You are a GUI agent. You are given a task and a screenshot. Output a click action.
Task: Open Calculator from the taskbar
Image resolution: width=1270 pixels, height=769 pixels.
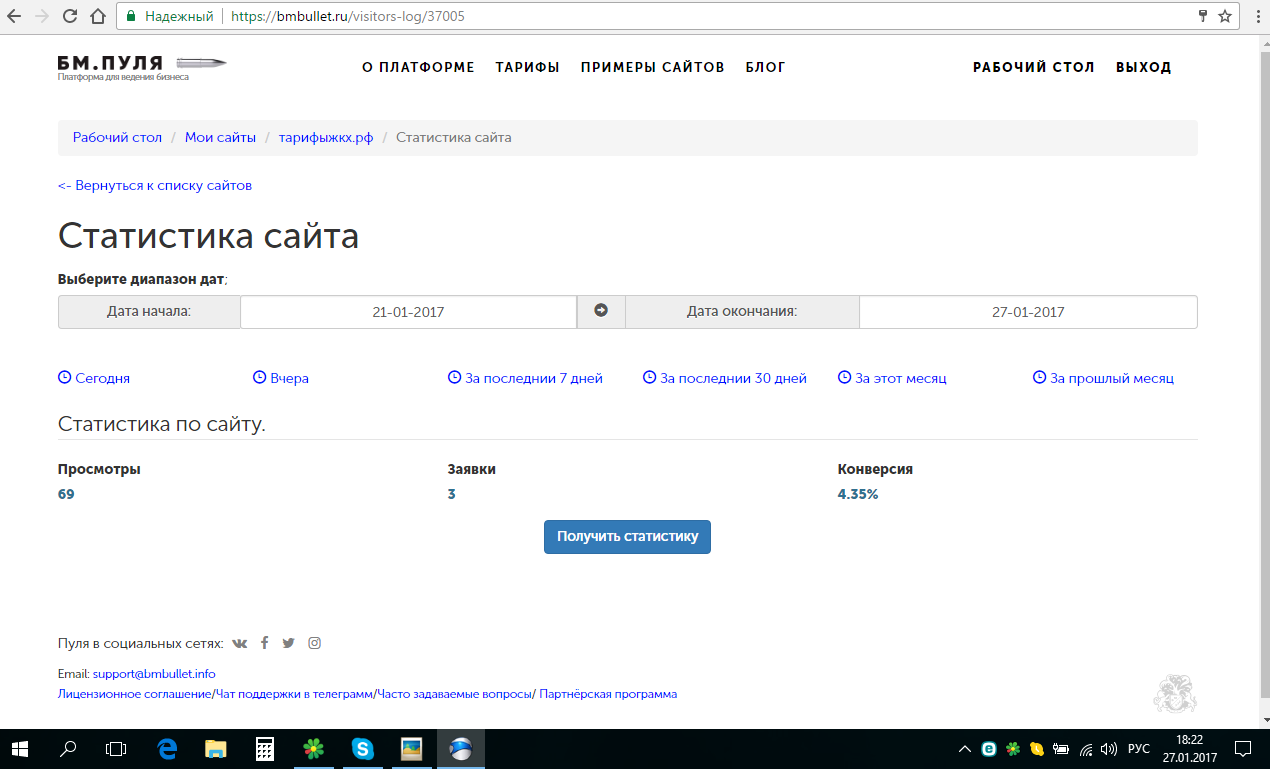pos(265,748)
